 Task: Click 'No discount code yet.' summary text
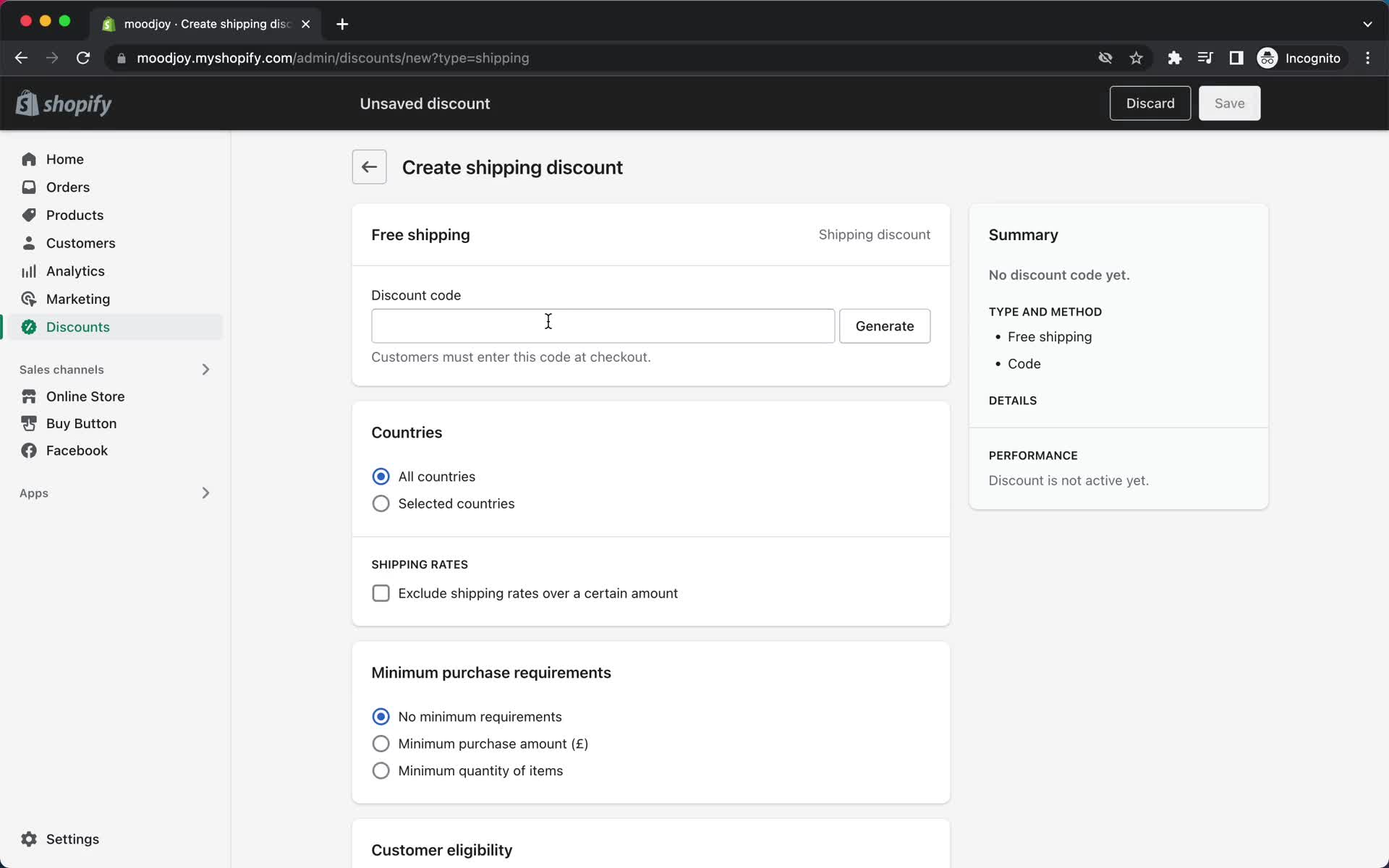click(x=1058, y=275)
